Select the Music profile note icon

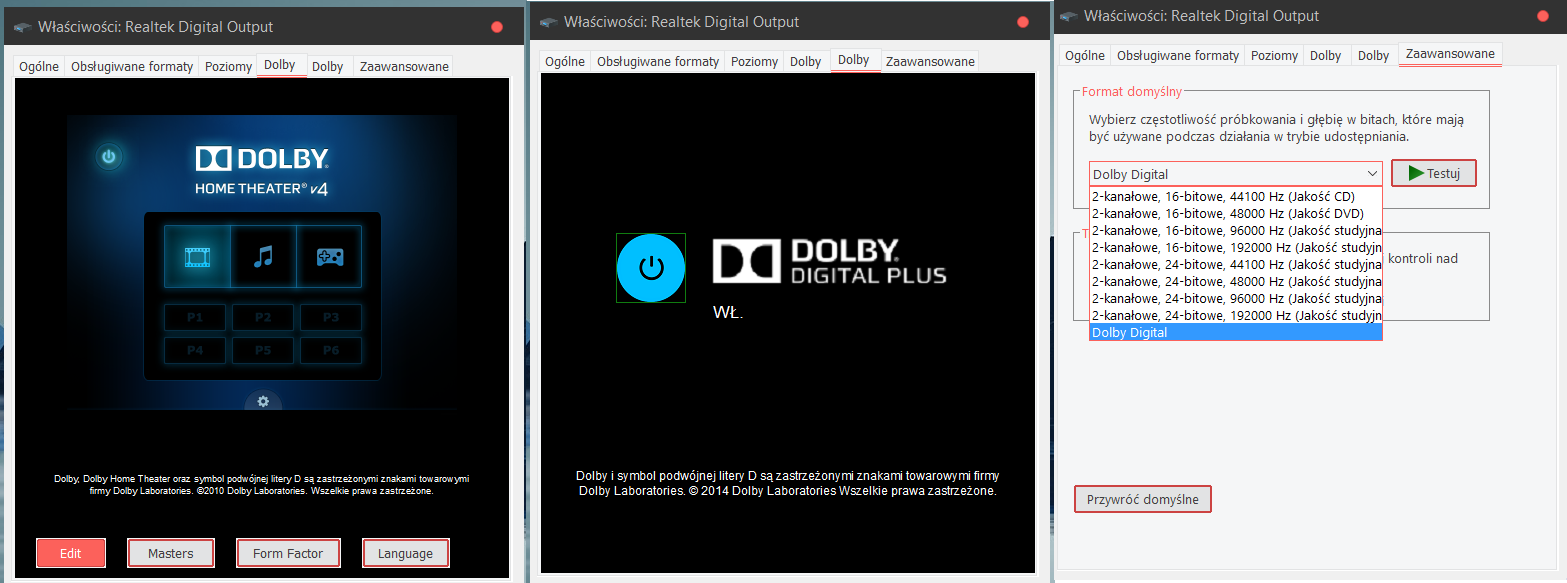[263, 257]
